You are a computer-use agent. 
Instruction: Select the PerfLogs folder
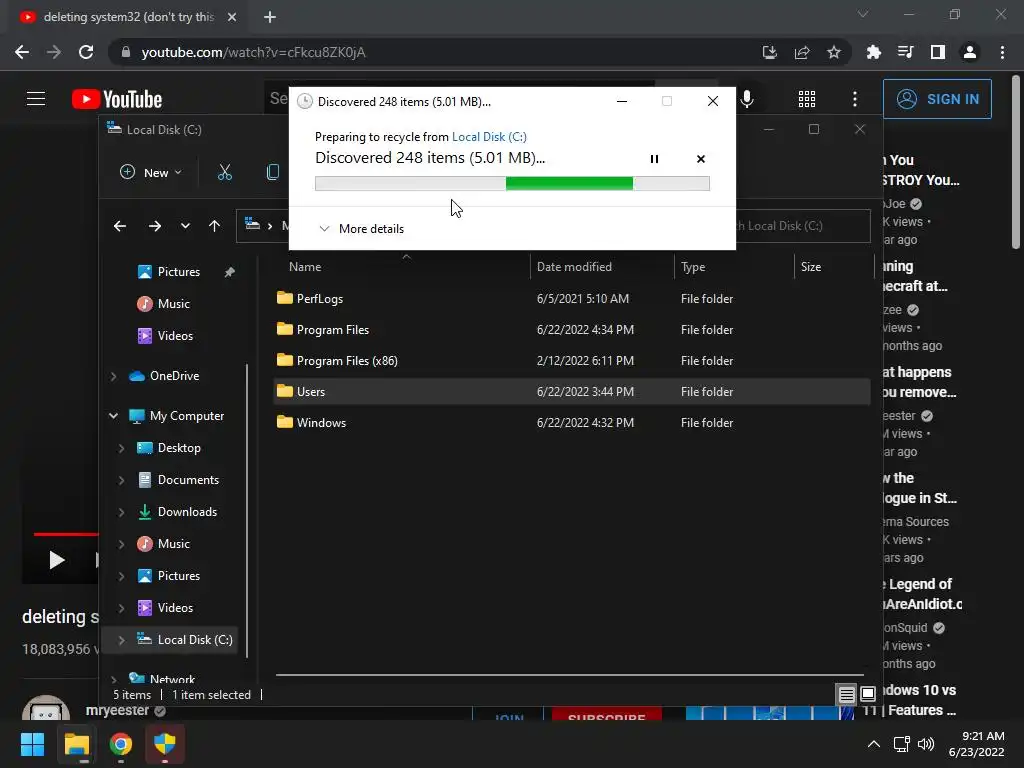point(572,298)
